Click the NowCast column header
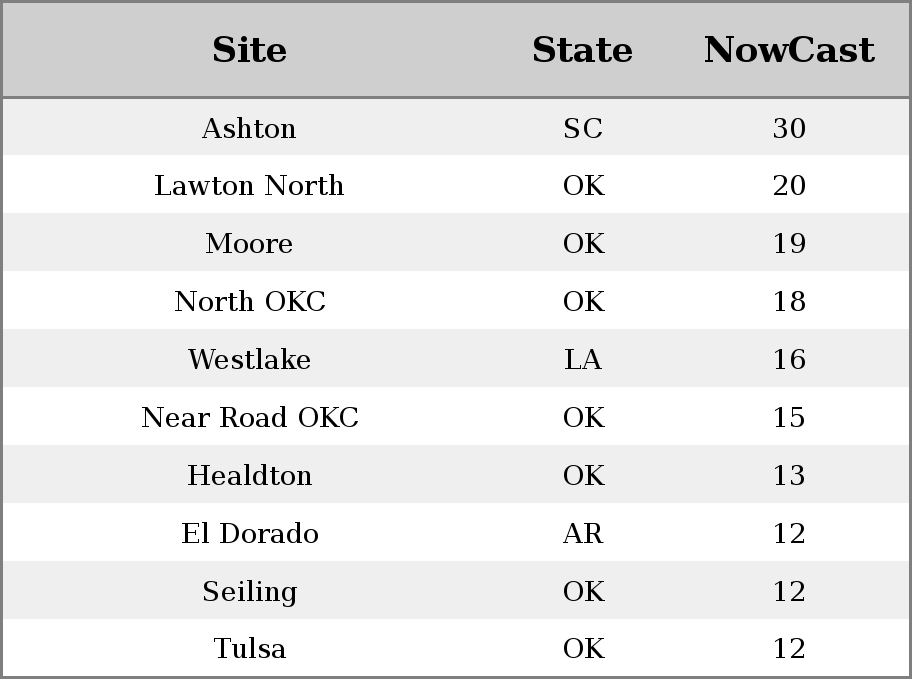 789,50
